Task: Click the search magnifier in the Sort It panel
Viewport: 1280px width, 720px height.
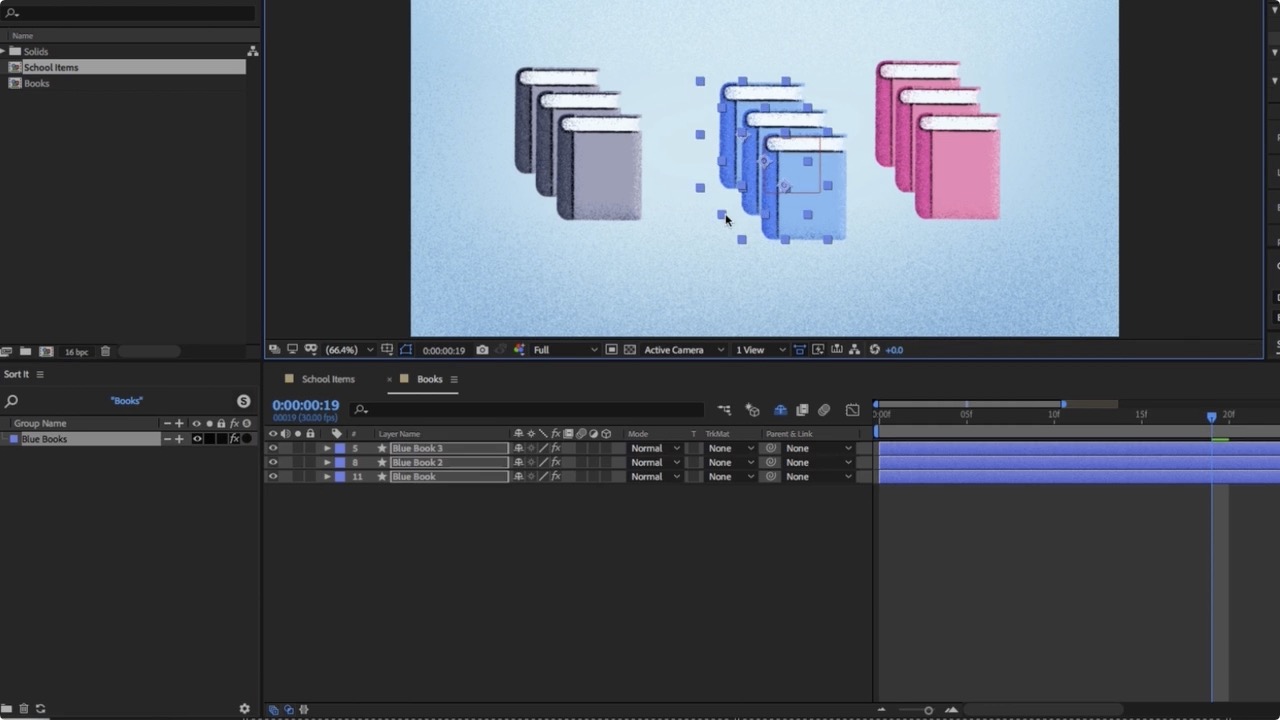Action: (x=12, y=400)
